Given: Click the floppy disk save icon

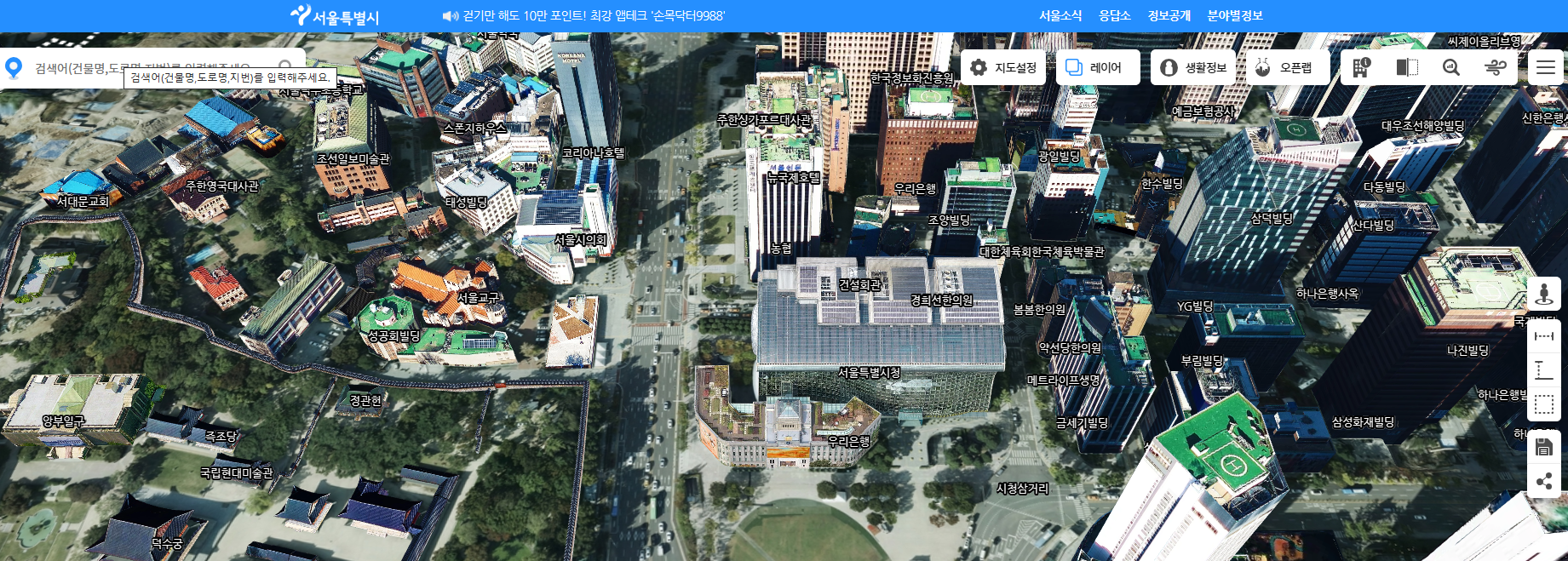Looking at the screenshot, I should 1543,447.
